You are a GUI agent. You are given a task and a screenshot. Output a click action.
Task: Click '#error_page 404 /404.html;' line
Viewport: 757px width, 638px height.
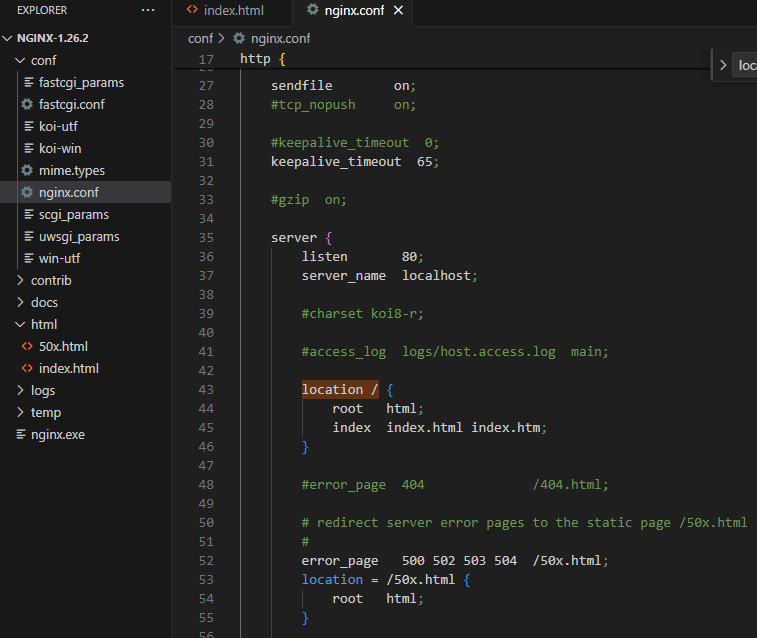(455, 485)
